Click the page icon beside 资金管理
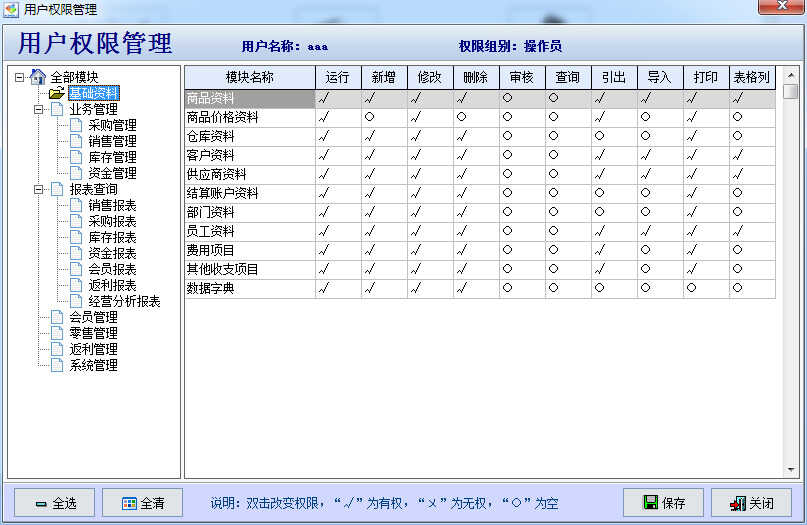The height and width of the screenshot is (525, 807). (x=76, y=173)
